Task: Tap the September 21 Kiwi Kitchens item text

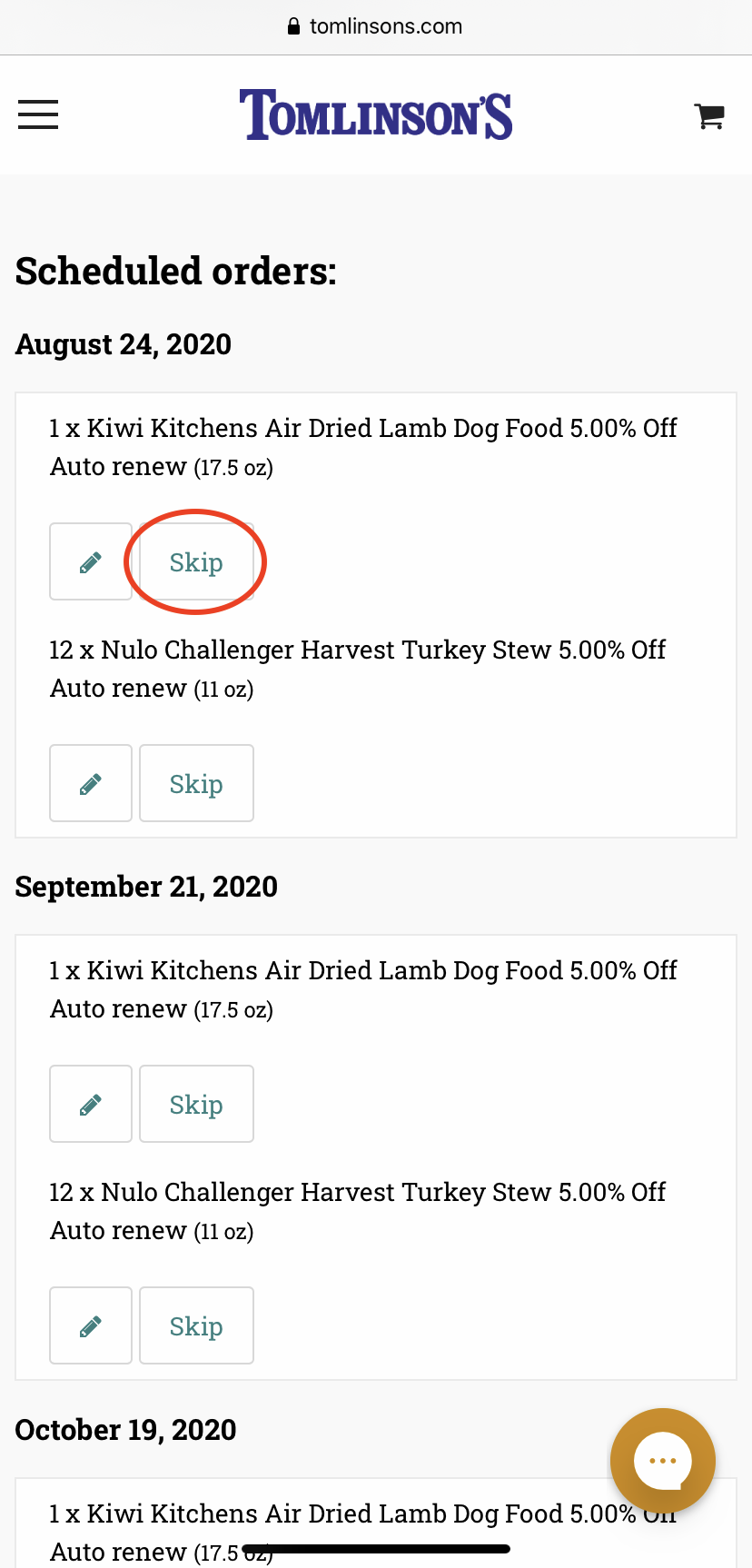Action: (x=363, y=989)
